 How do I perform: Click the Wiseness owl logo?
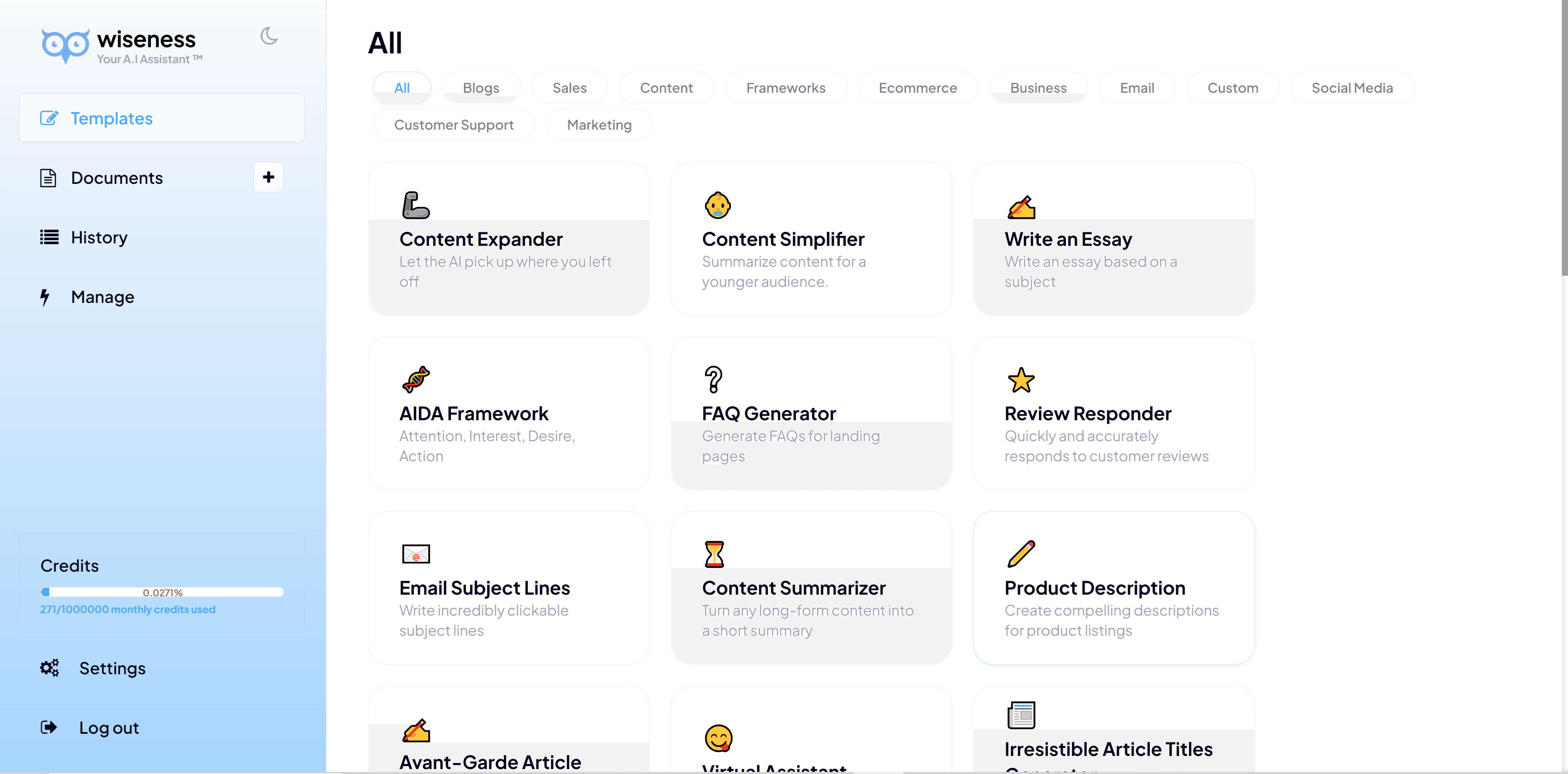click(65, 45)
